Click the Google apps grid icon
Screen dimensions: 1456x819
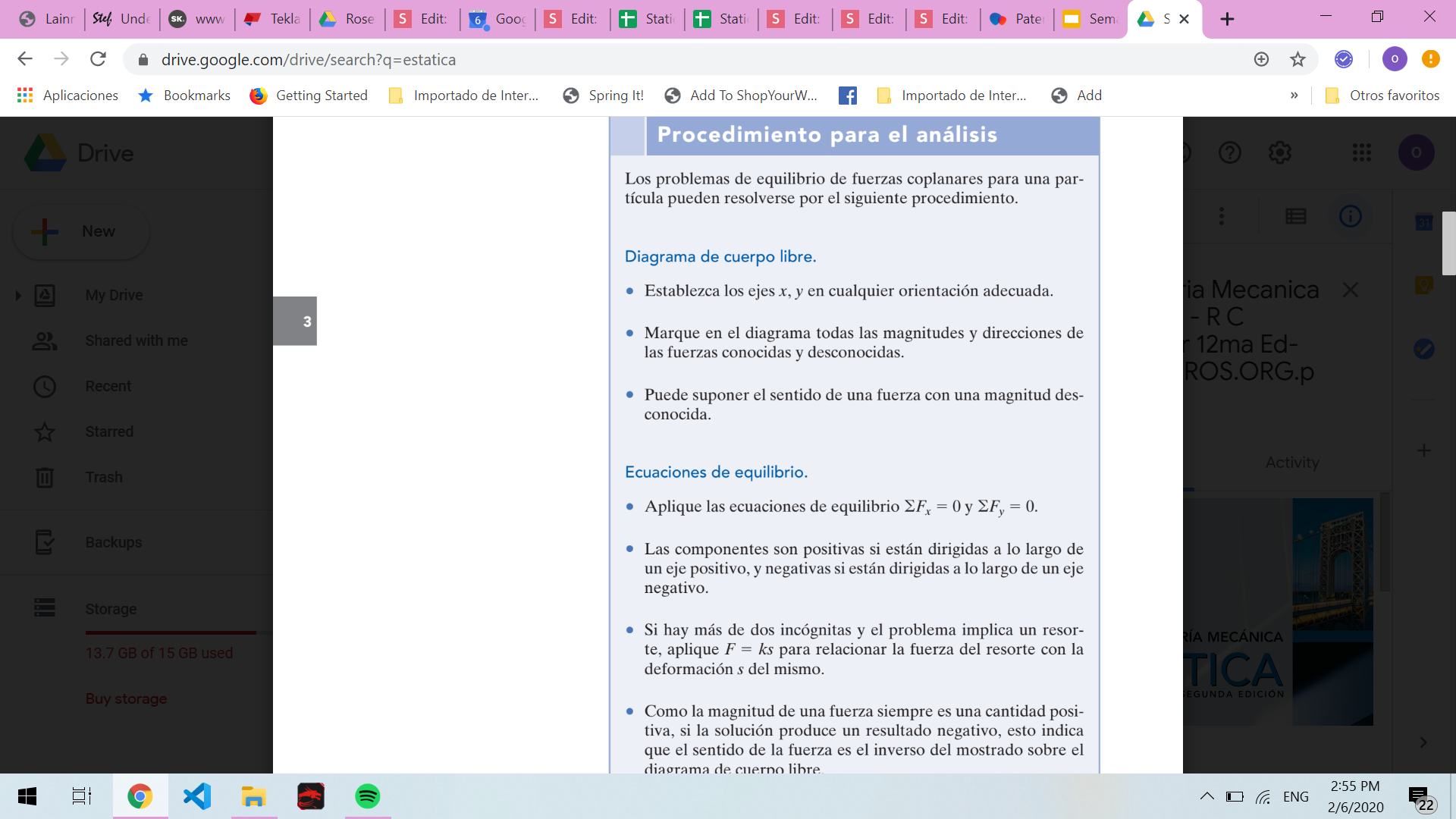1361,153
